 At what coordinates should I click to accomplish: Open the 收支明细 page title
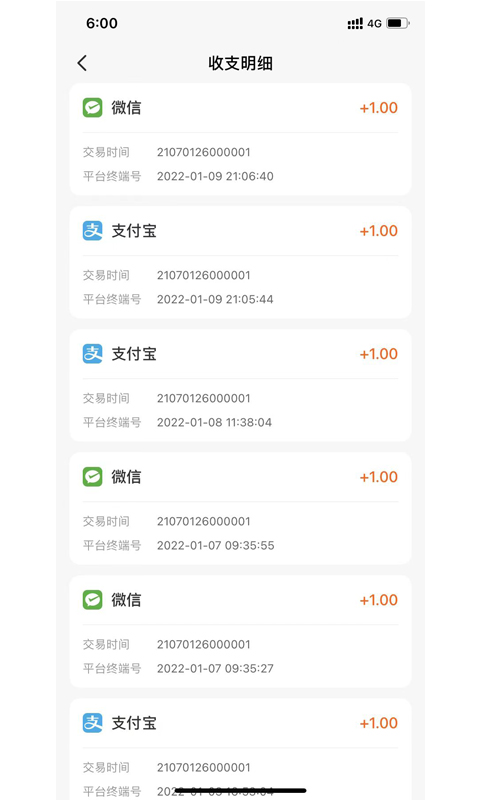click(240, 63)
